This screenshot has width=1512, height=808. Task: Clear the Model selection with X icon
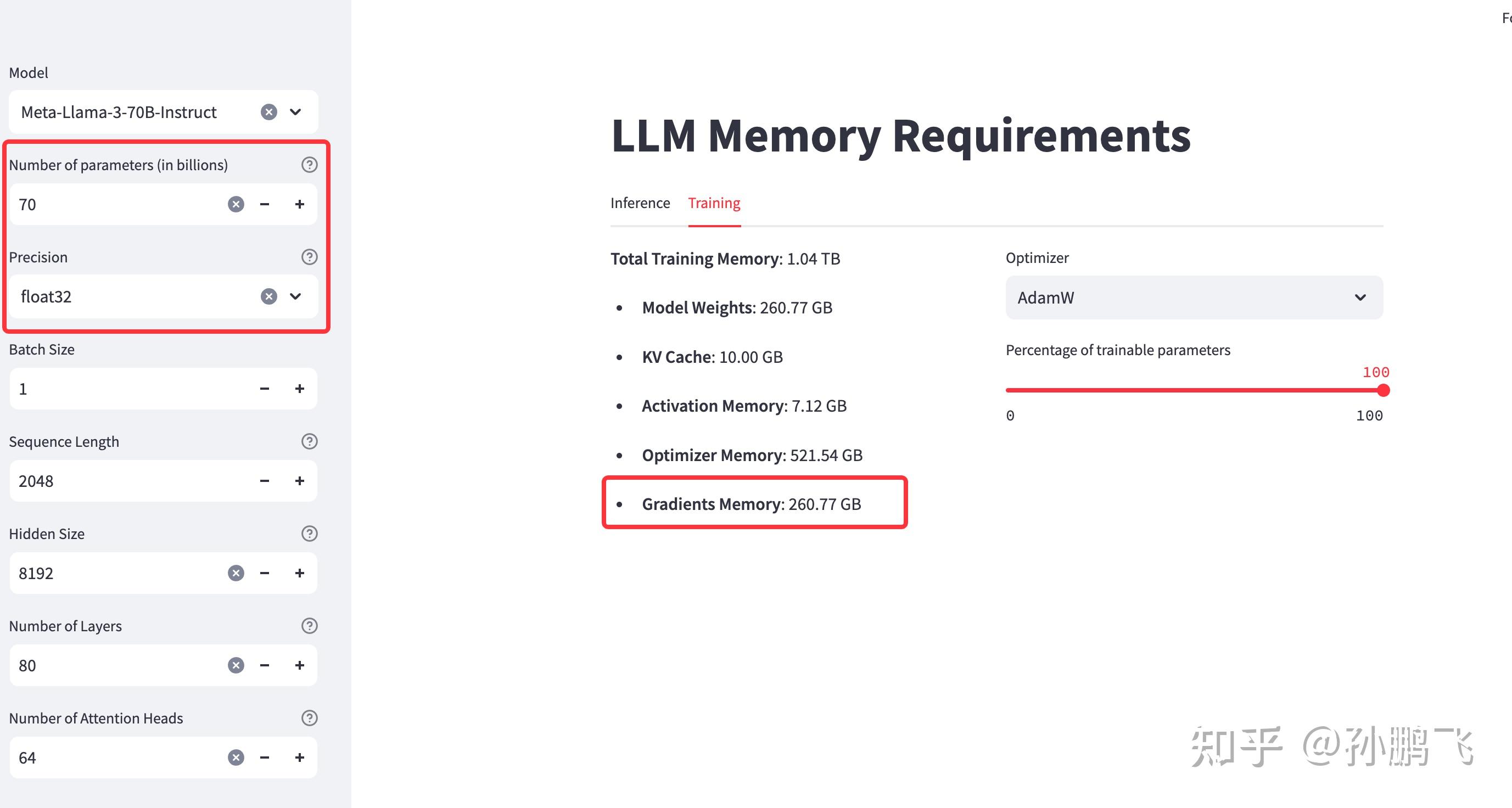[269, 112]
